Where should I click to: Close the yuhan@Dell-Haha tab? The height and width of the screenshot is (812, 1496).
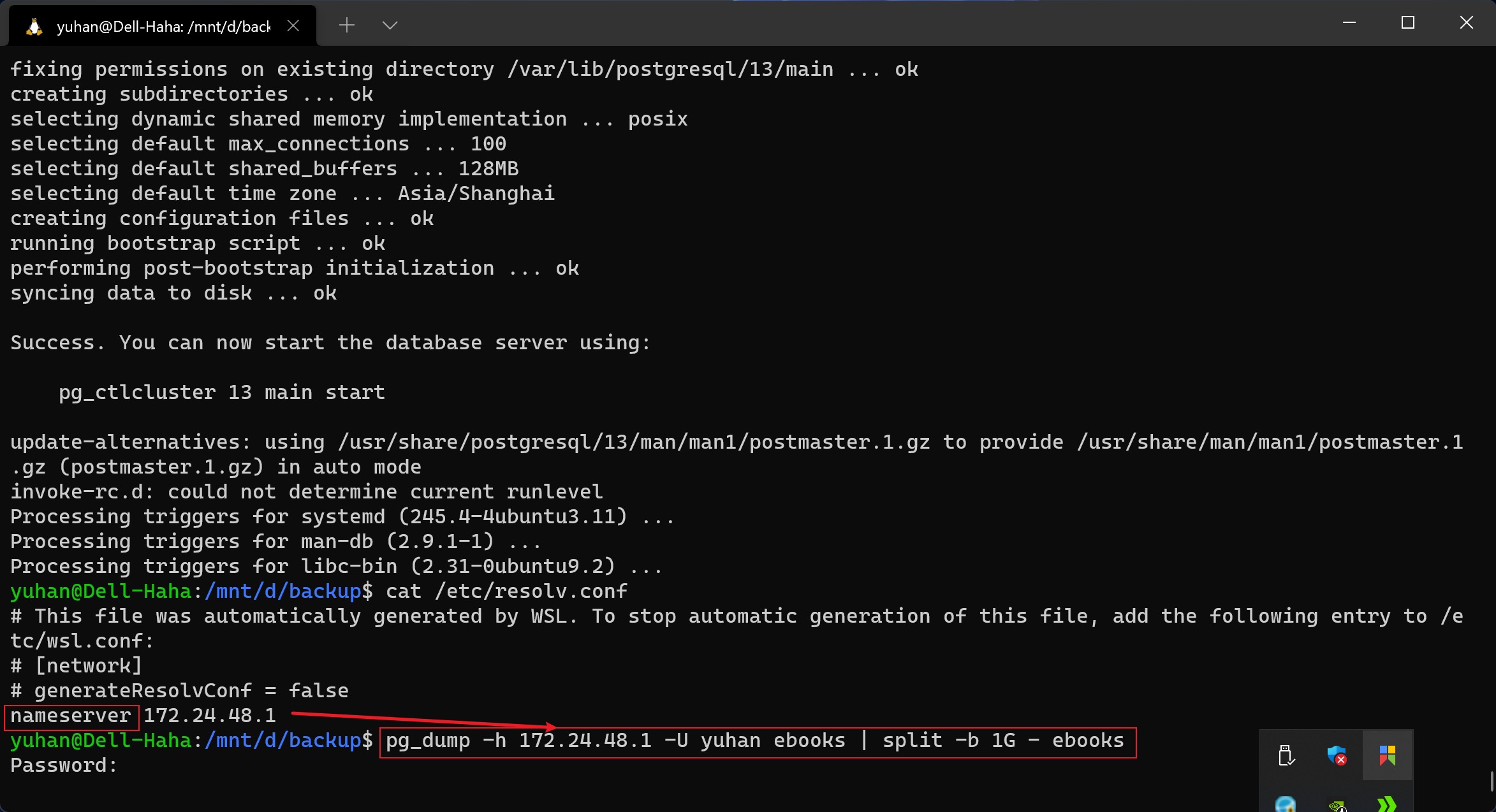click(293, 25)
